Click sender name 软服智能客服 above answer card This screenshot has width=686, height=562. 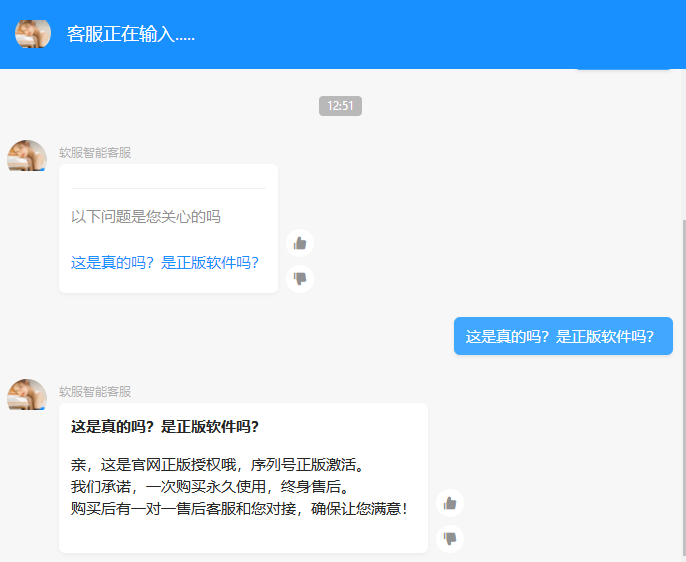point(95,391)
